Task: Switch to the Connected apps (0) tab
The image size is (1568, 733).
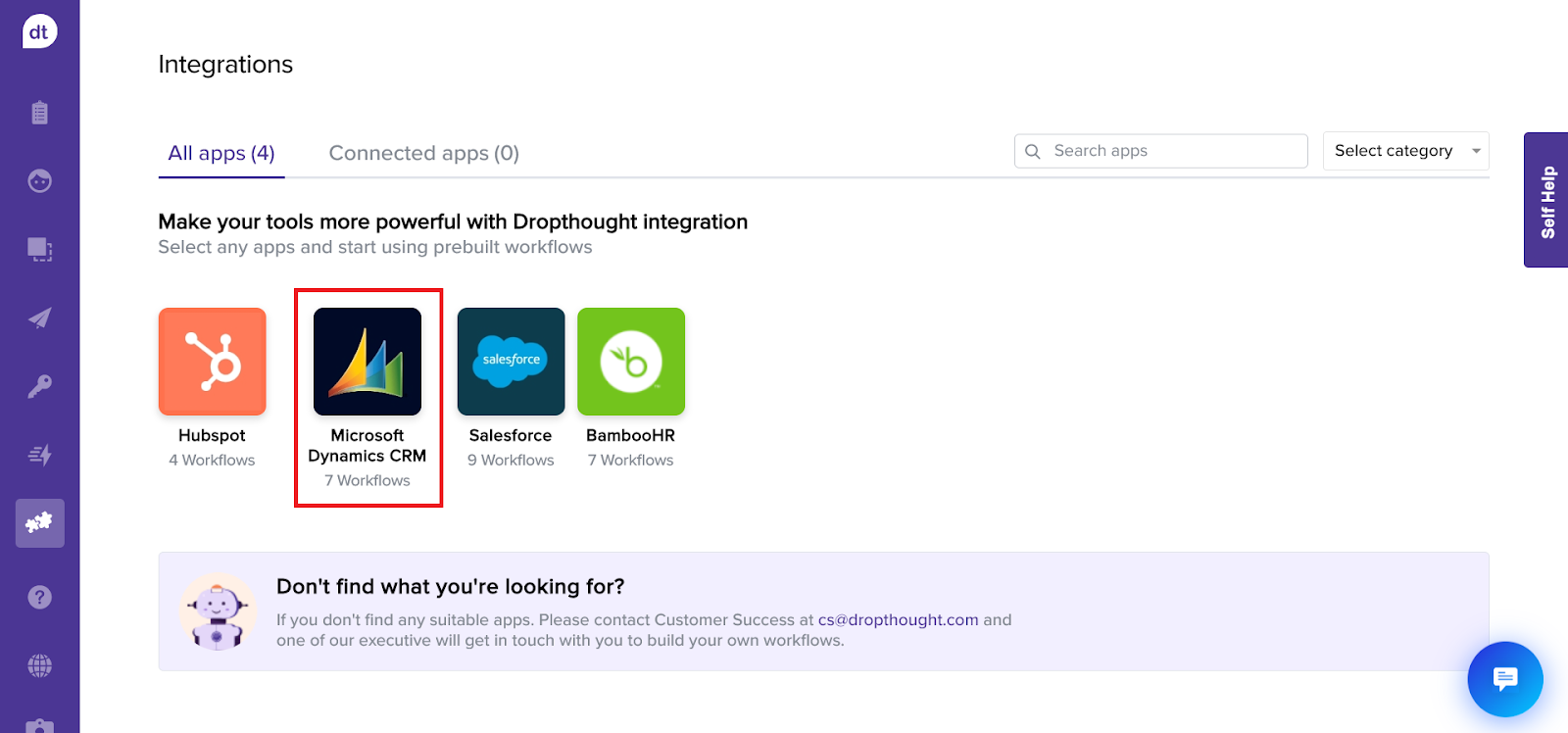Action: 423,154
